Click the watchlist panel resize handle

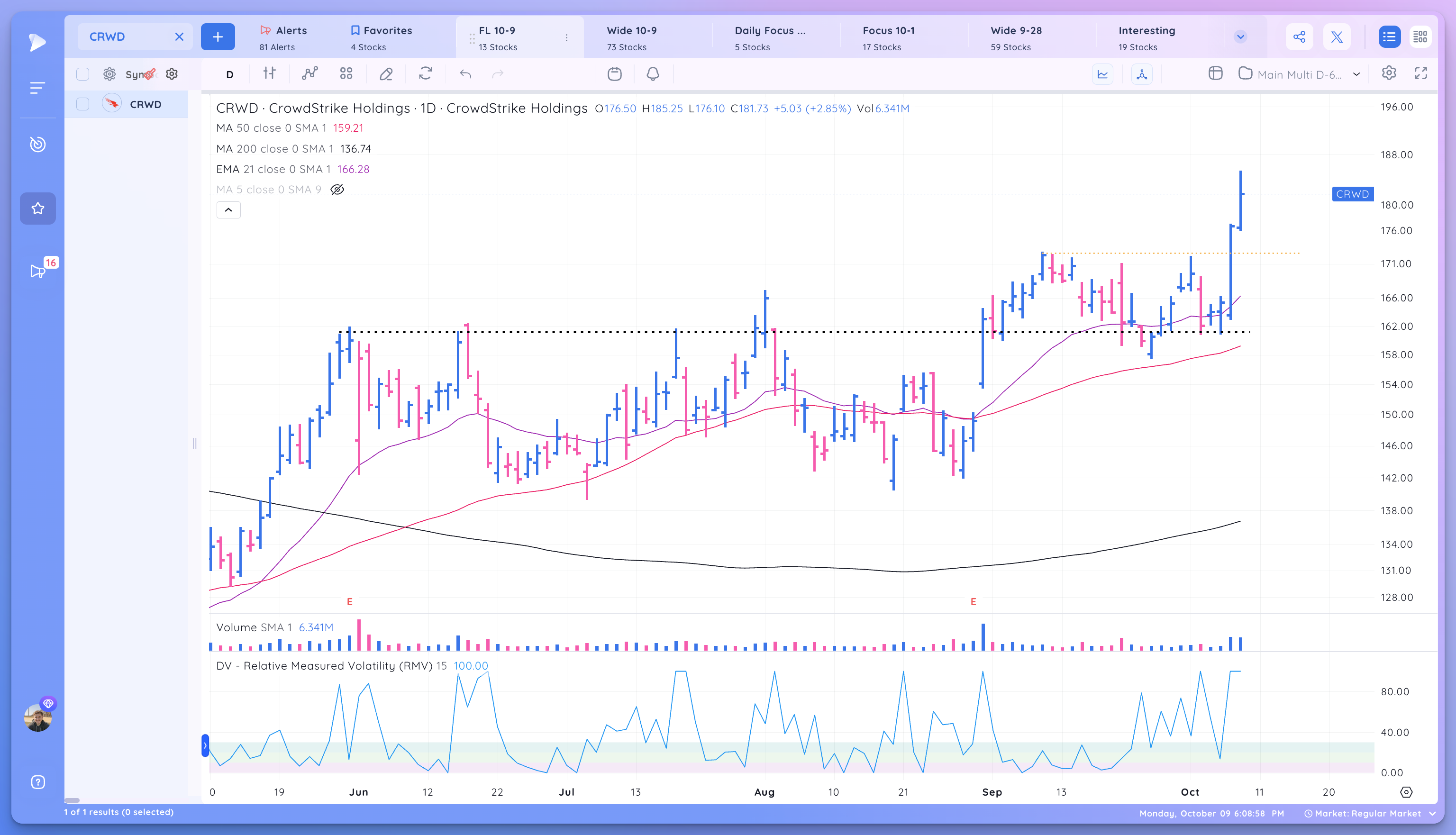pyautogui.click(x=194, y=443)
